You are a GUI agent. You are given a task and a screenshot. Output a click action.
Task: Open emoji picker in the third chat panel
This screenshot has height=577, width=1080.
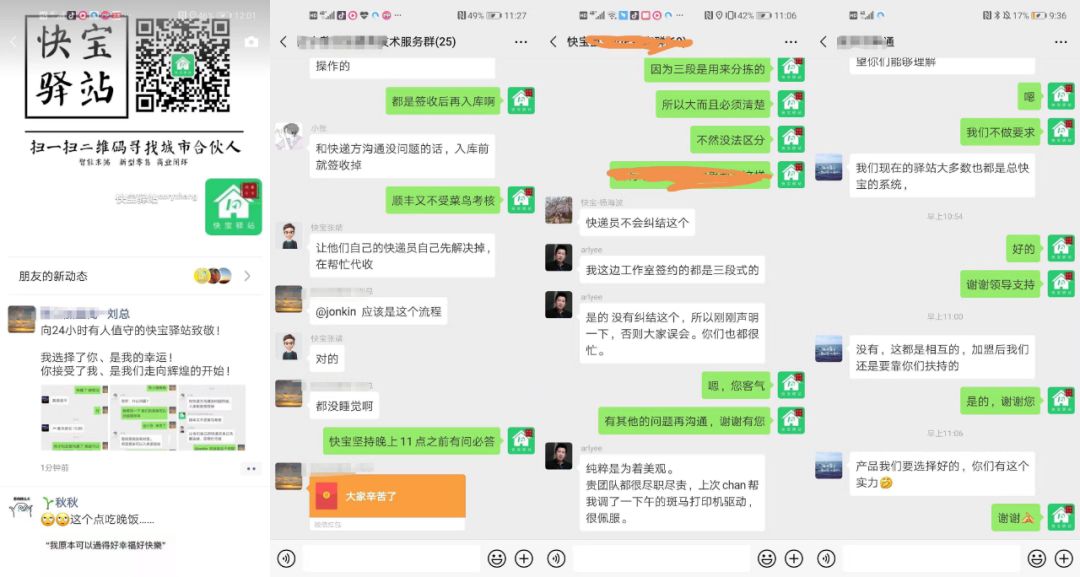pyautogui.click(x=767, y=558)
